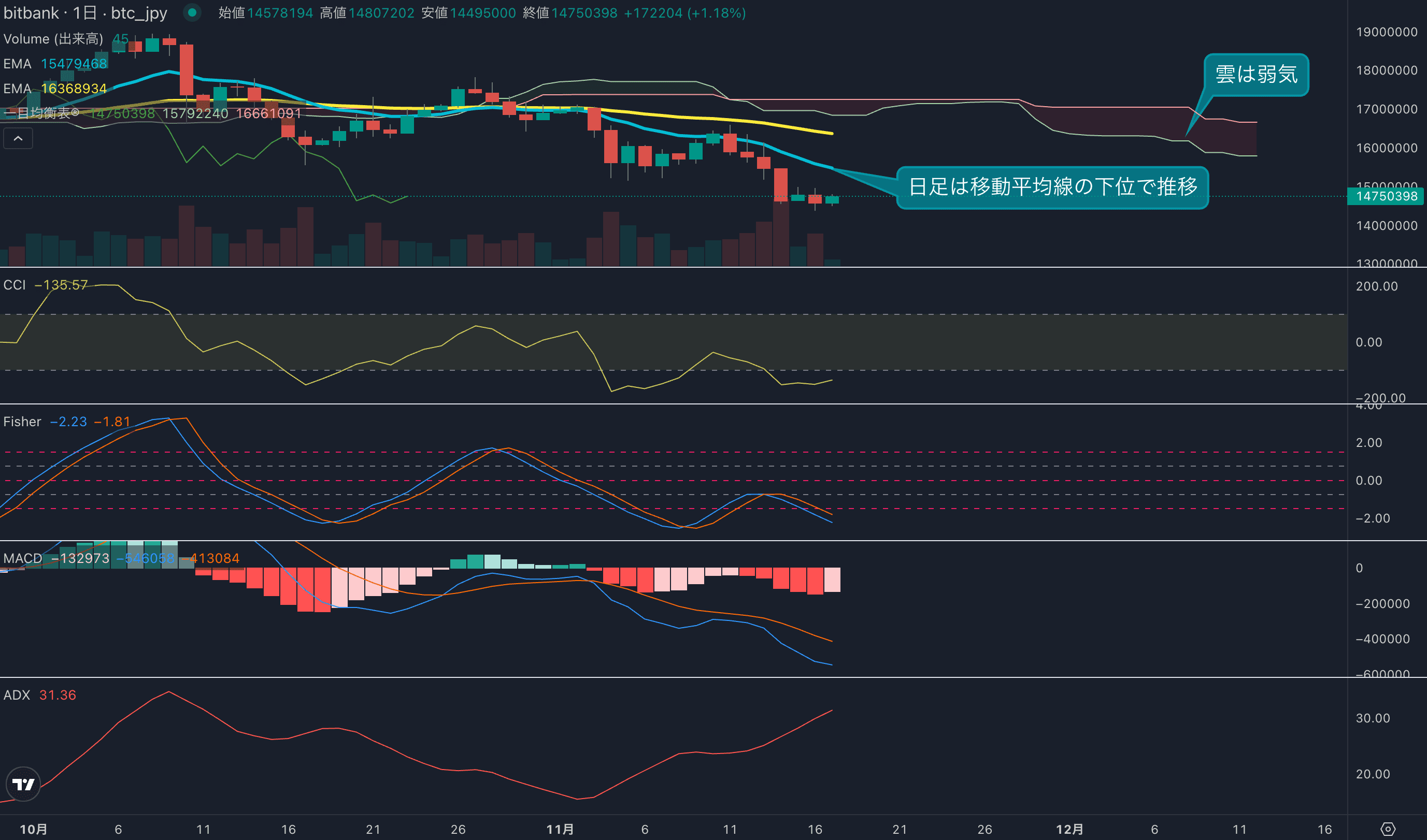Collapse the indicator legend with chevron button
Image resolution: width=1427 pixels, height=840 pixels.
(18, 138)
